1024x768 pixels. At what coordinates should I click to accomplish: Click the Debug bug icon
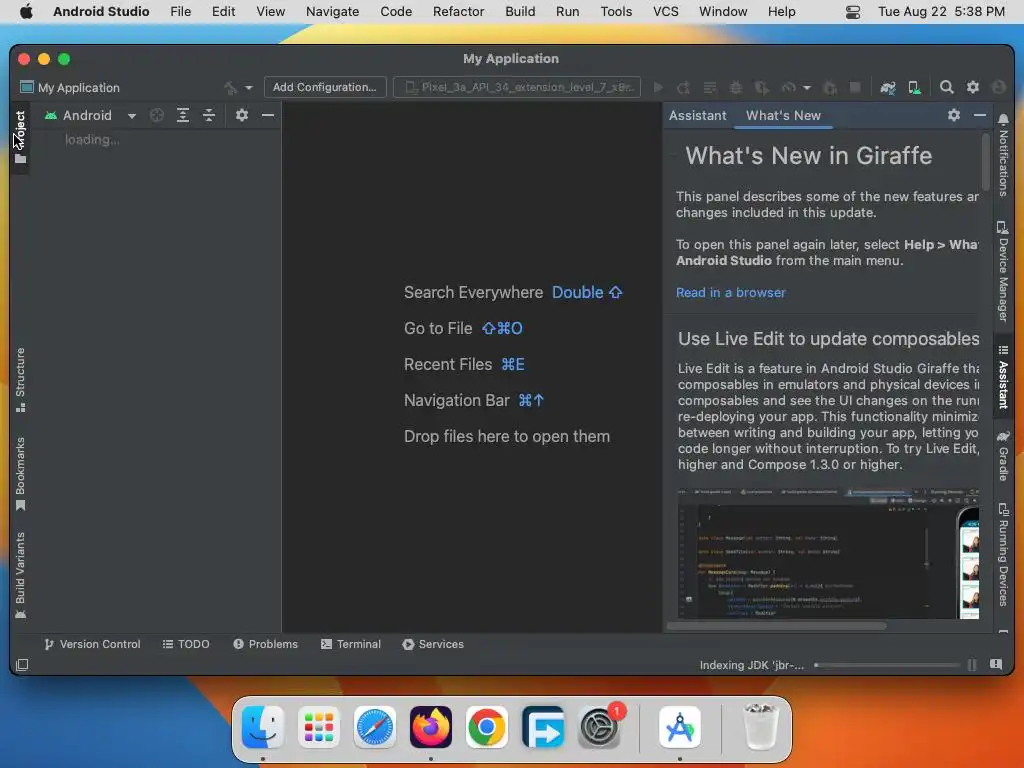point(735,88)
